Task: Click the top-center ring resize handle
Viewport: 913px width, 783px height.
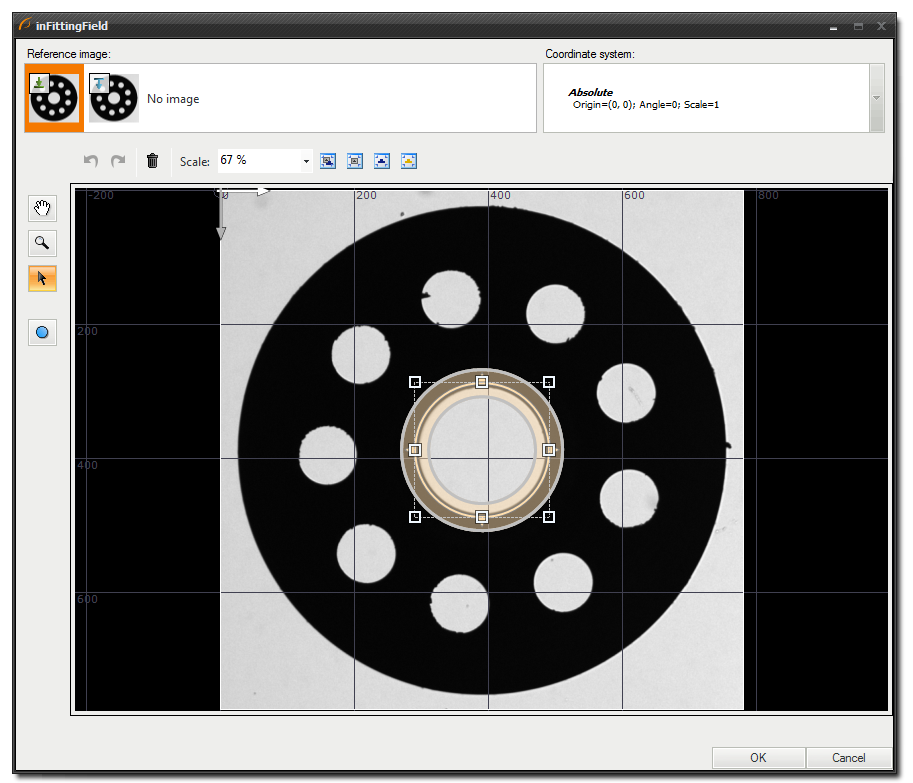Action: tap(482, 382)
